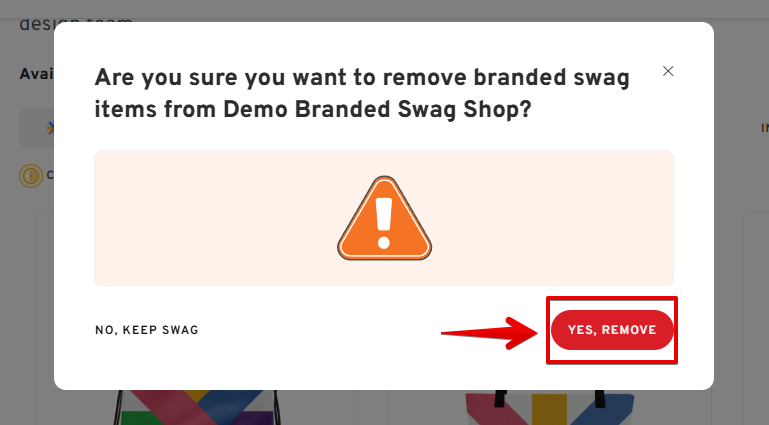This screenshot has width=769, height=425.
Task: Click the partial letter beside the coin icon
Action: (50, 175)
